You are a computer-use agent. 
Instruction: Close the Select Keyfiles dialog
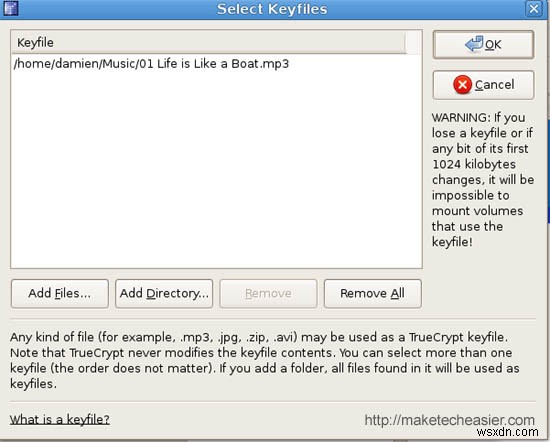[534, 8]
